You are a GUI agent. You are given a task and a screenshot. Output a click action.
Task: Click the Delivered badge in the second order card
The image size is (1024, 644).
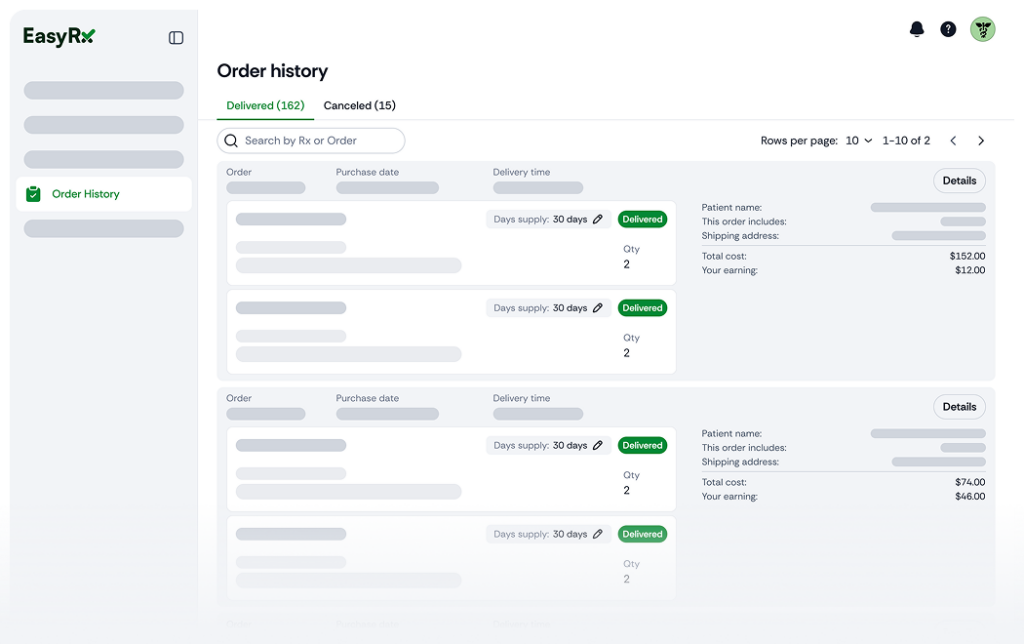[642, 445]
